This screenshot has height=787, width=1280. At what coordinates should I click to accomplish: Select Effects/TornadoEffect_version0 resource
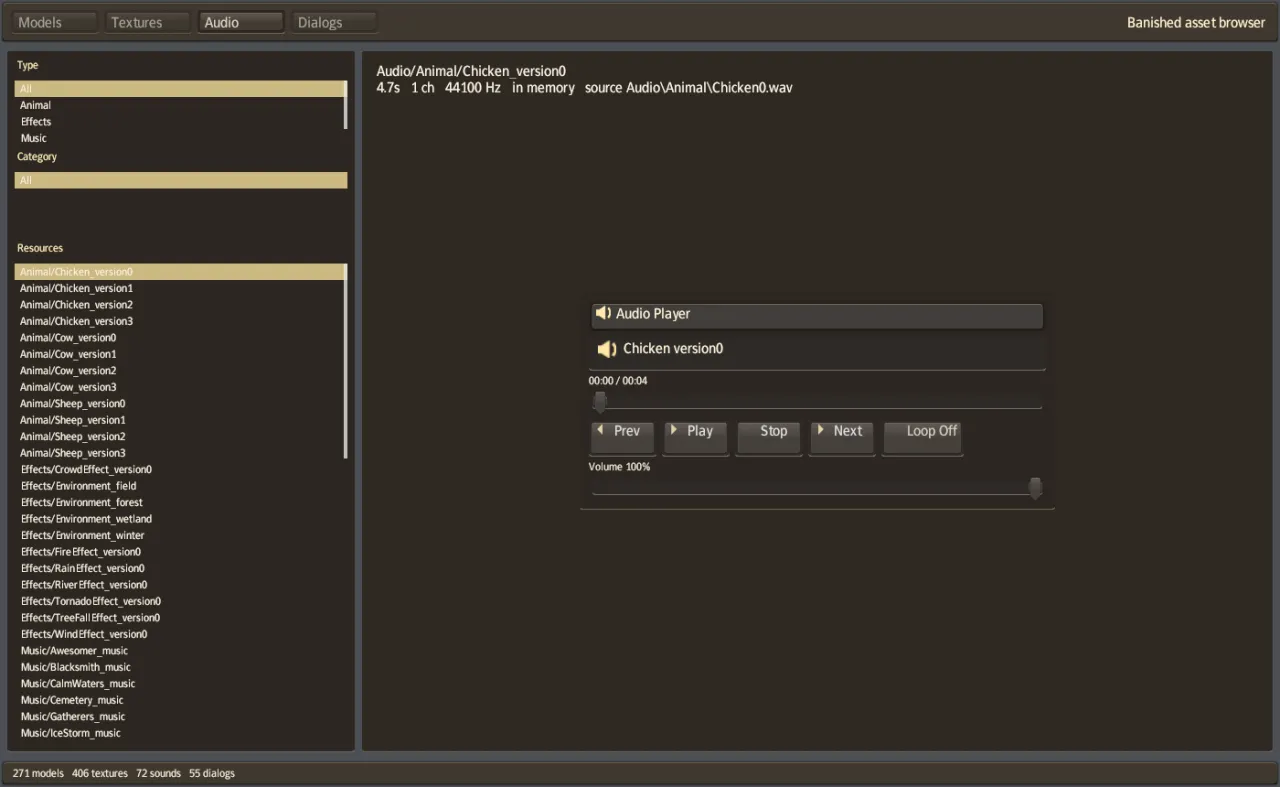coord(180,602)
